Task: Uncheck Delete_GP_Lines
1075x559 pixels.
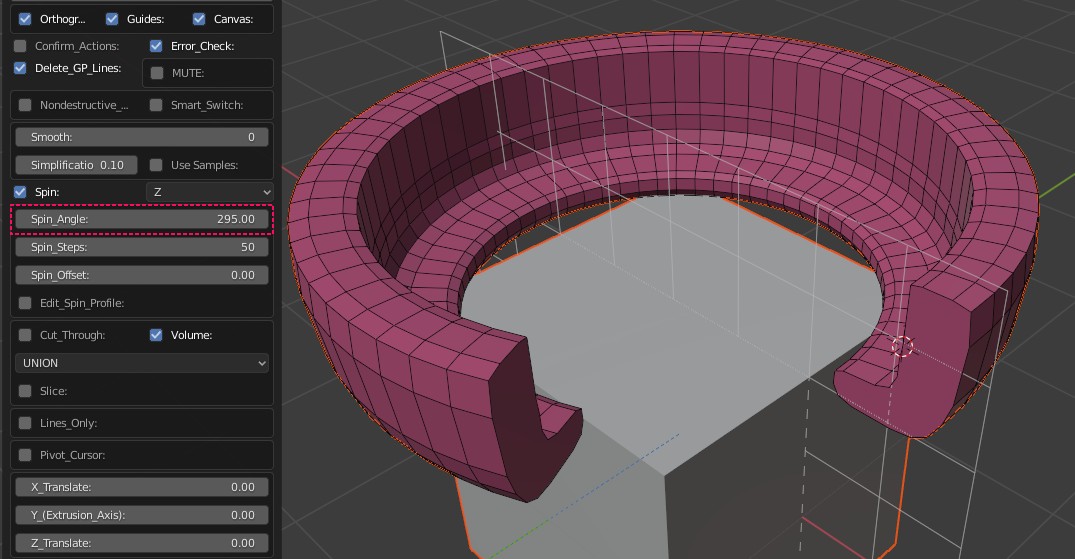Action: pyautogui.click(x=21, y=68)
